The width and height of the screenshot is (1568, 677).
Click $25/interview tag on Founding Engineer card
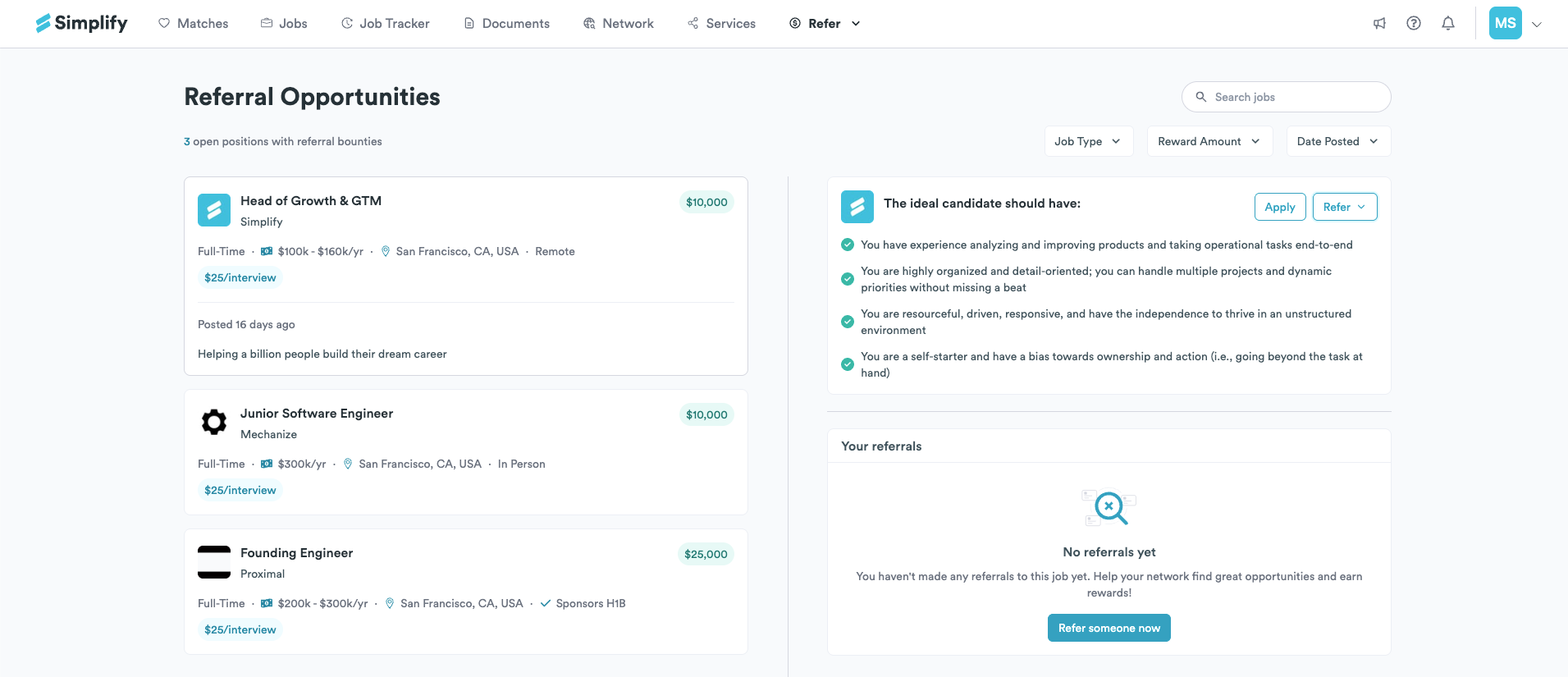[x=240, y=629]
